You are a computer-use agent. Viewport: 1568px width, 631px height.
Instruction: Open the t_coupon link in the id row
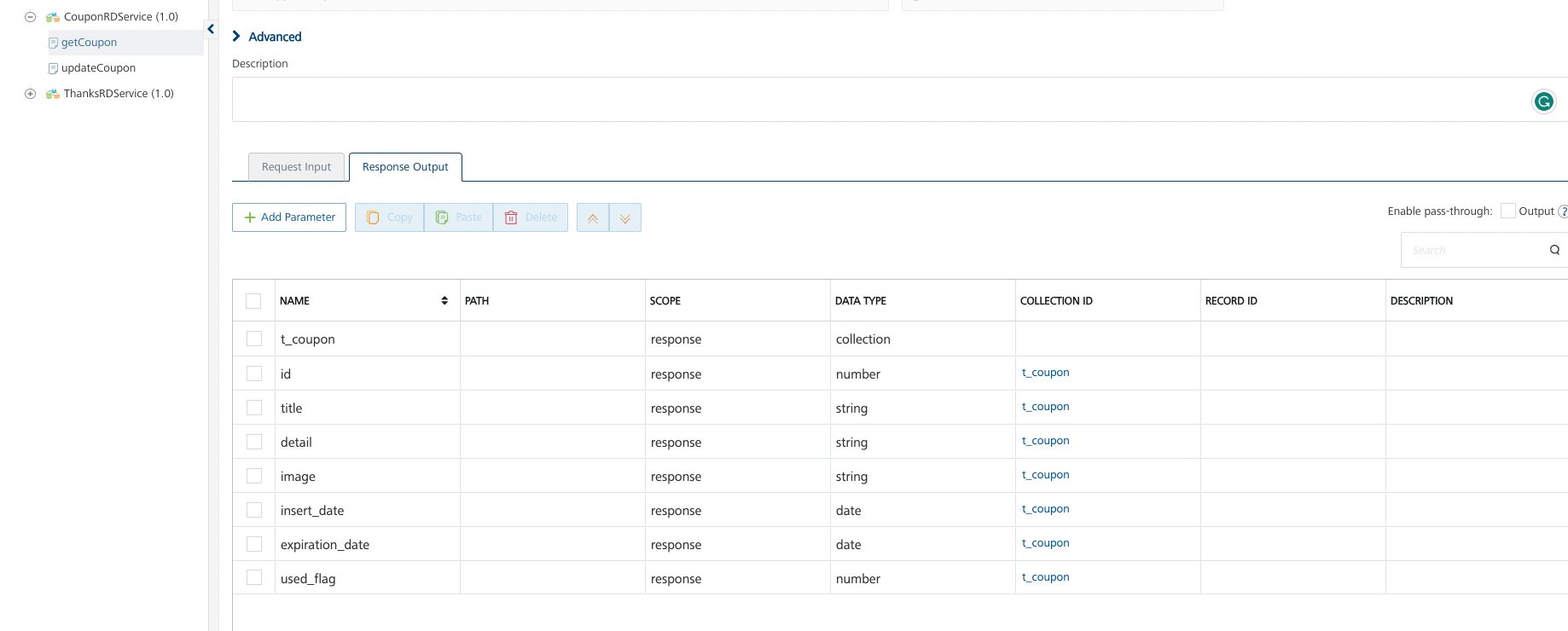click(x=1045, y=373)
